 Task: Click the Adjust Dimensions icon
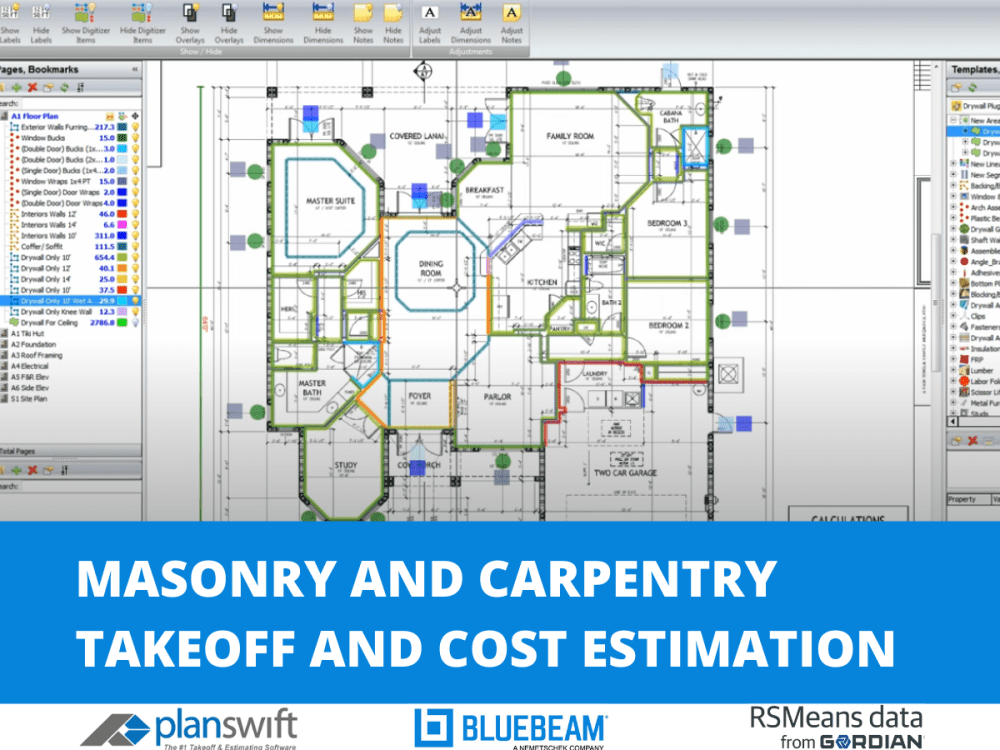point(471,11)
